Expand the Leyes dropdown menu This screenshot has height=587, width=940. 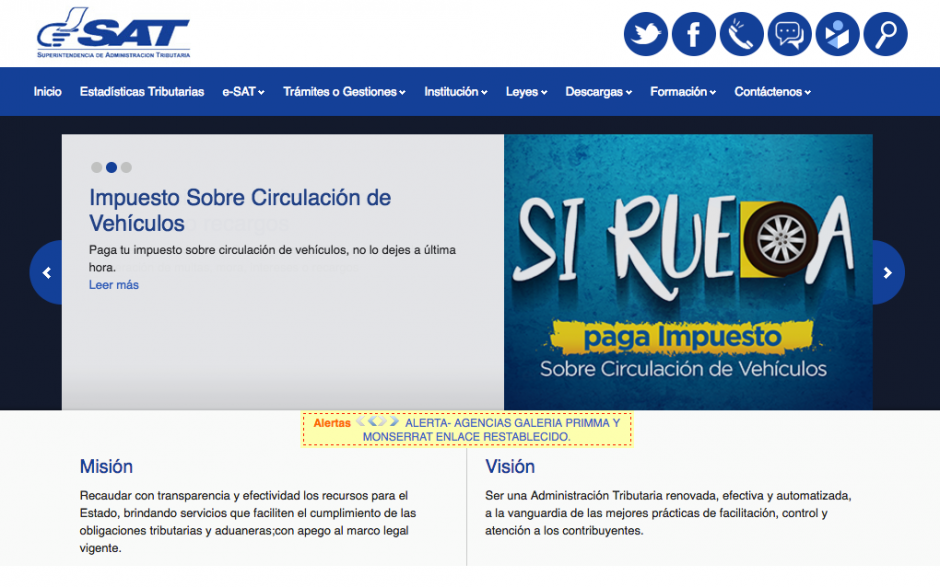(x=526, y=91)
